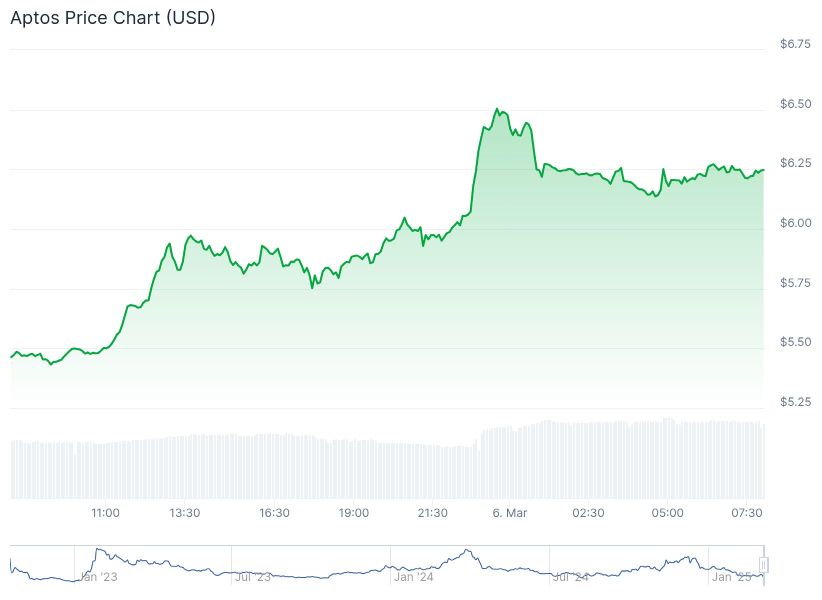Screen dimensions: 822x600
Task: Click the price line's highest peak near $6.50
Action: 498,109
